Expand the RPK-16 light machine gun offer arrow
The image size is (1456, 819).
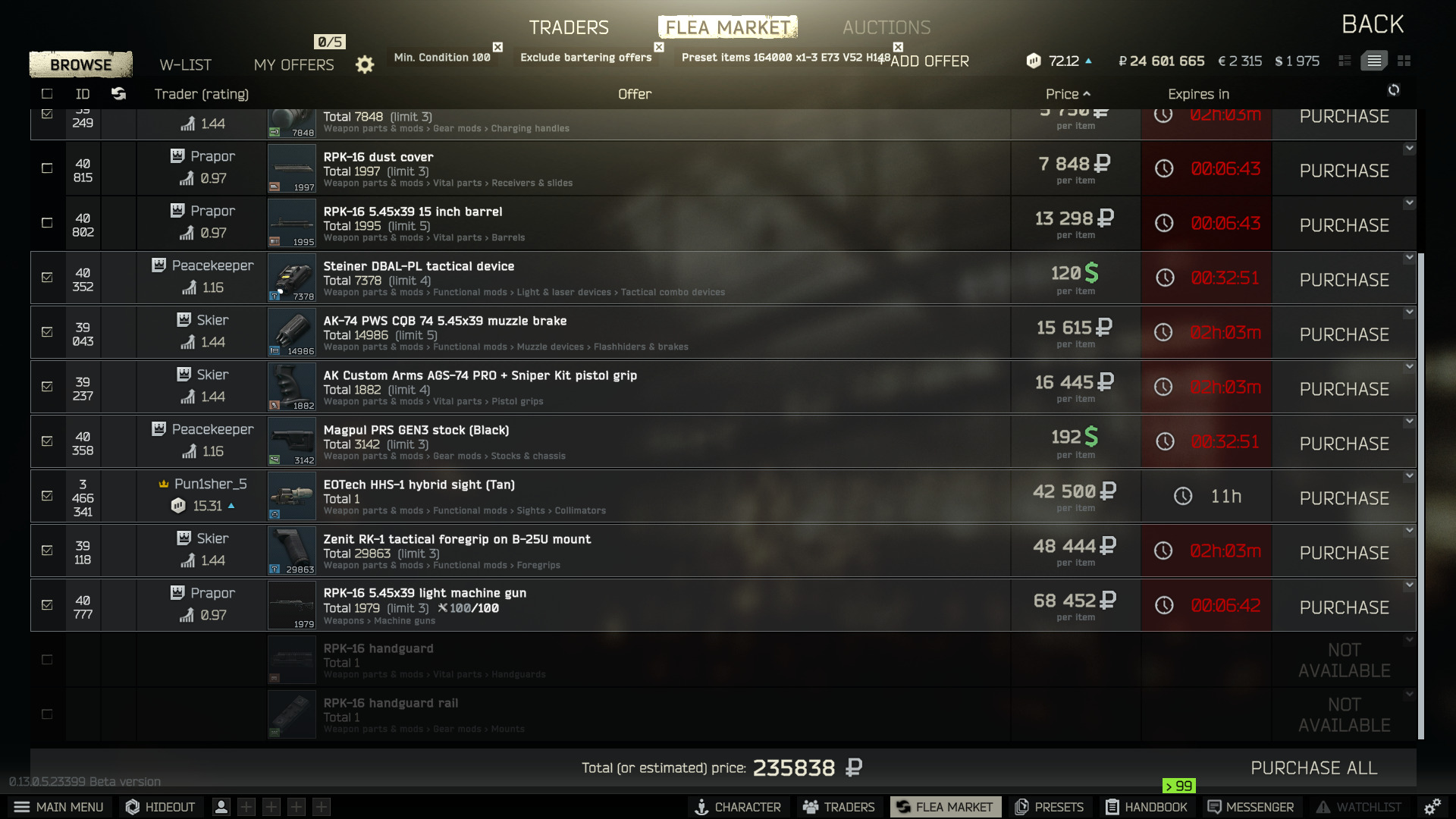pyautogui.click(x=1409, y=585)
